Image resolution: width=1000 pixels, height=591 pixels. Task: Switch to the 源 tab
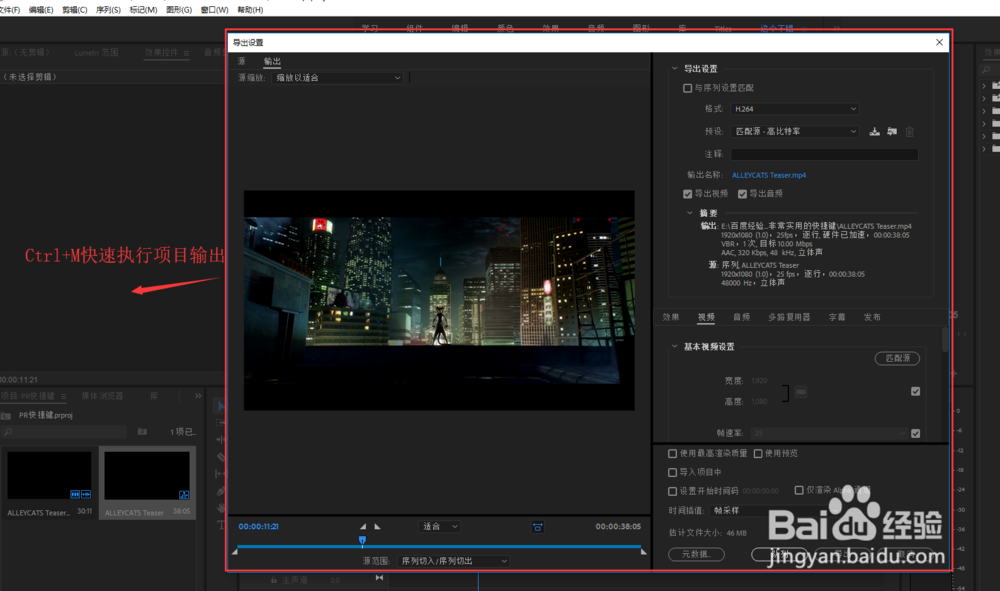tap(242, 61)
